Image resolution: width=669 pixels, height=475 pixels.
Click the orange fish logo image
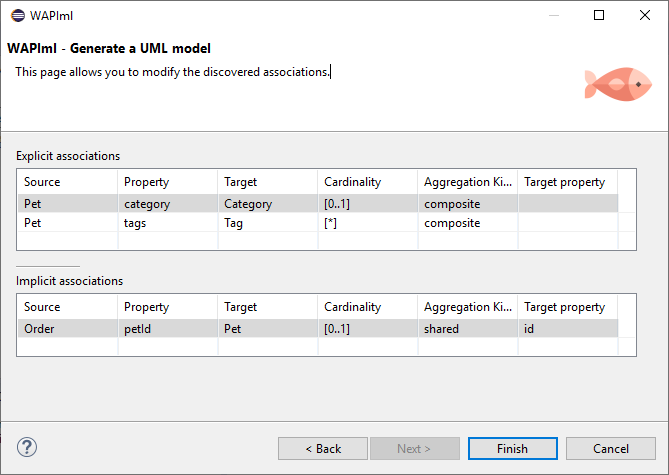coord(618,84)
